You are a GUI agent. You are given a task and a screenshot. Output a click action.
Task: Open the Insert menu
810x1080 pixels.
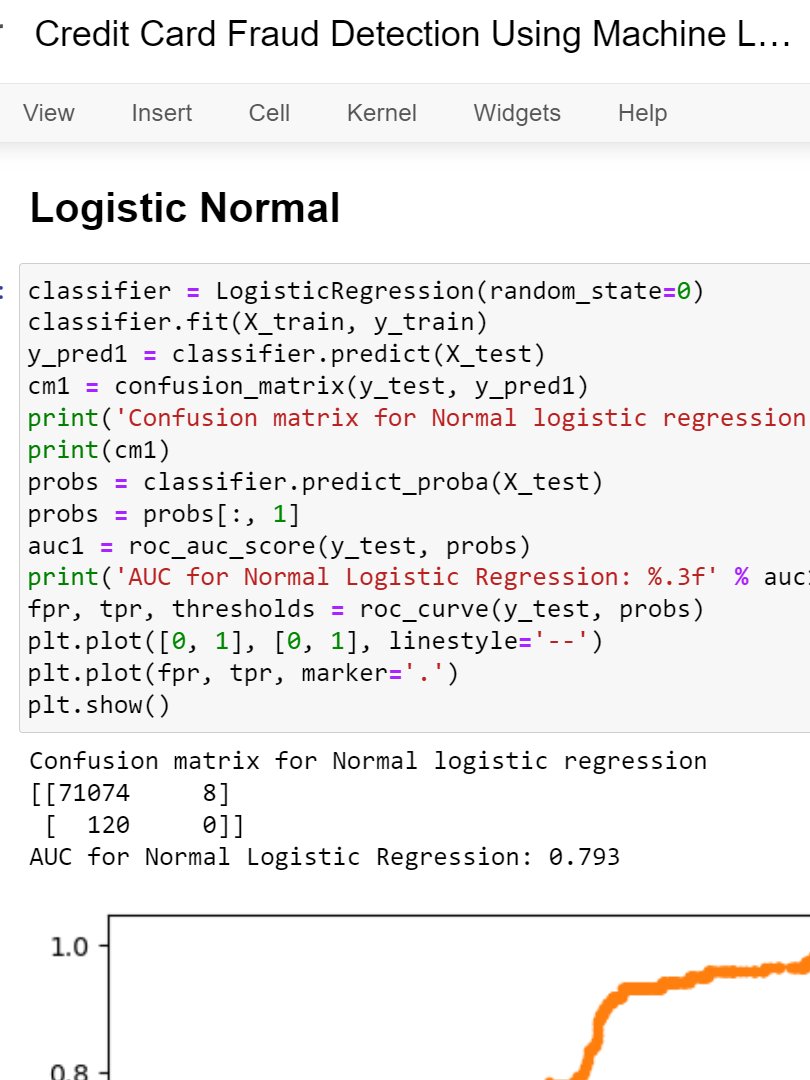click(161, 113)
